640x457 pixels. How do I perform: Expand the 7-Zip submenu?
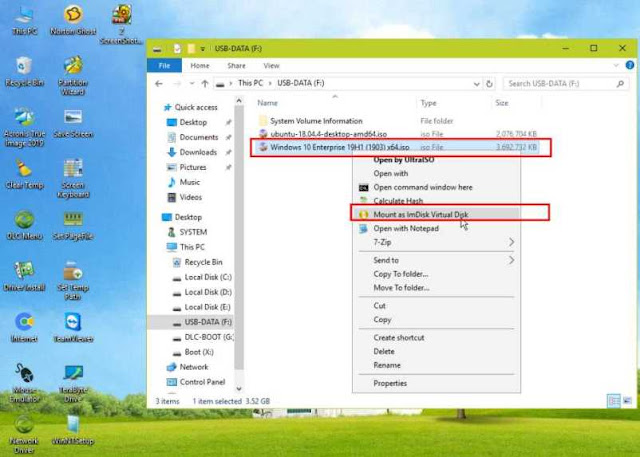pos(436,242)
